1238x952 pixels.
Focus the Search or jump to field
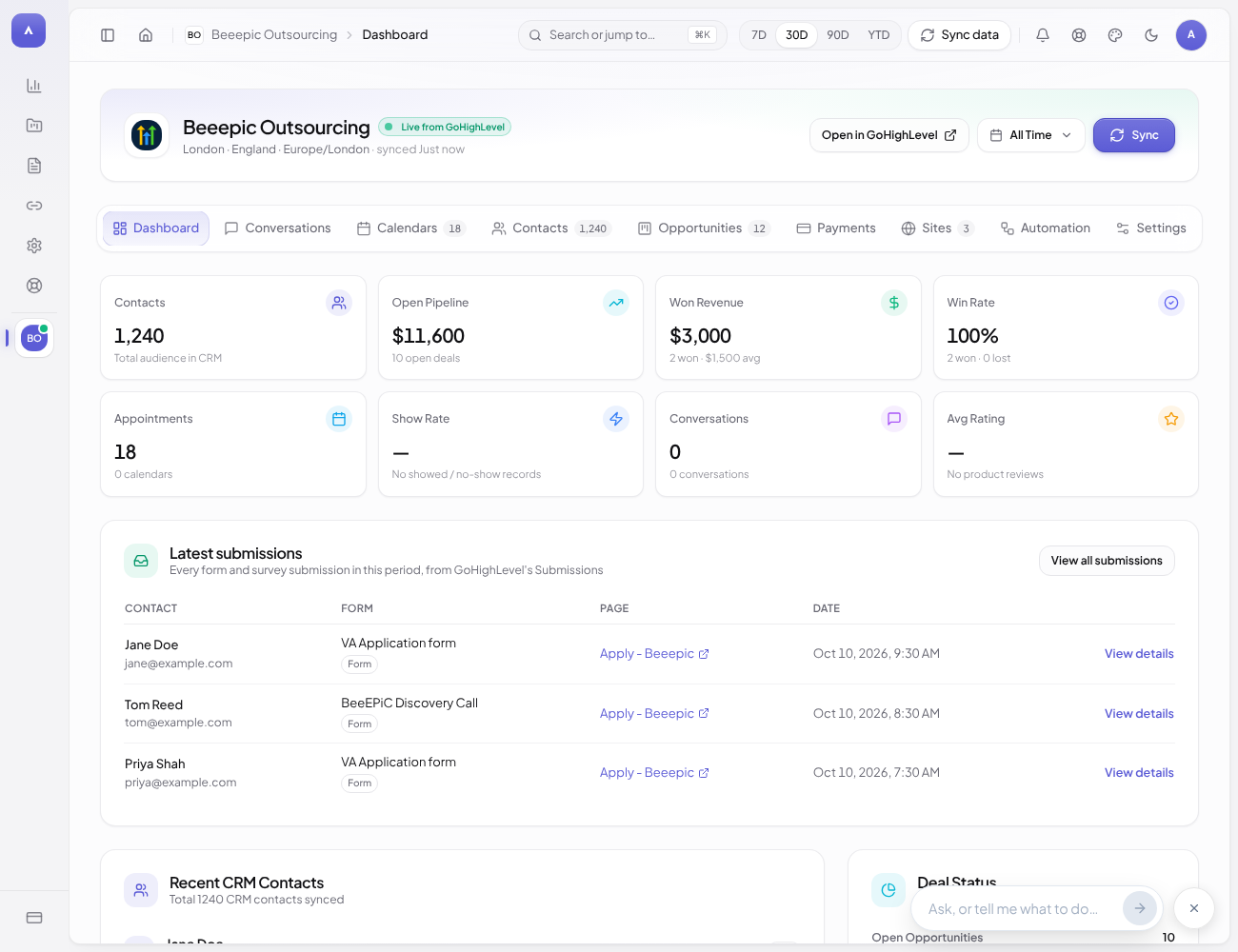[x=623, y=35]
